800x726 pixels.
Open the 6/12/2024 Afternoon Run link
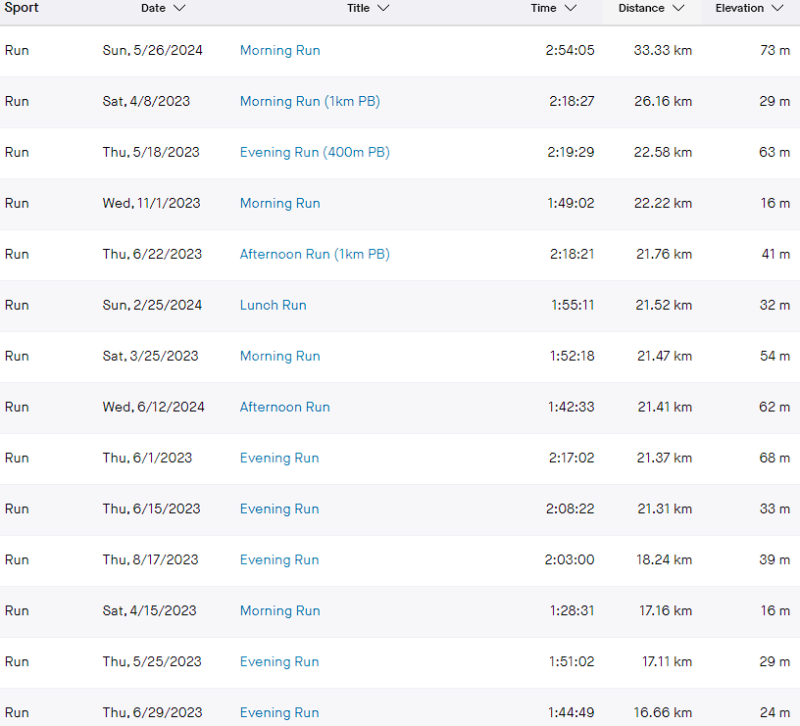[x=285, y=407]
